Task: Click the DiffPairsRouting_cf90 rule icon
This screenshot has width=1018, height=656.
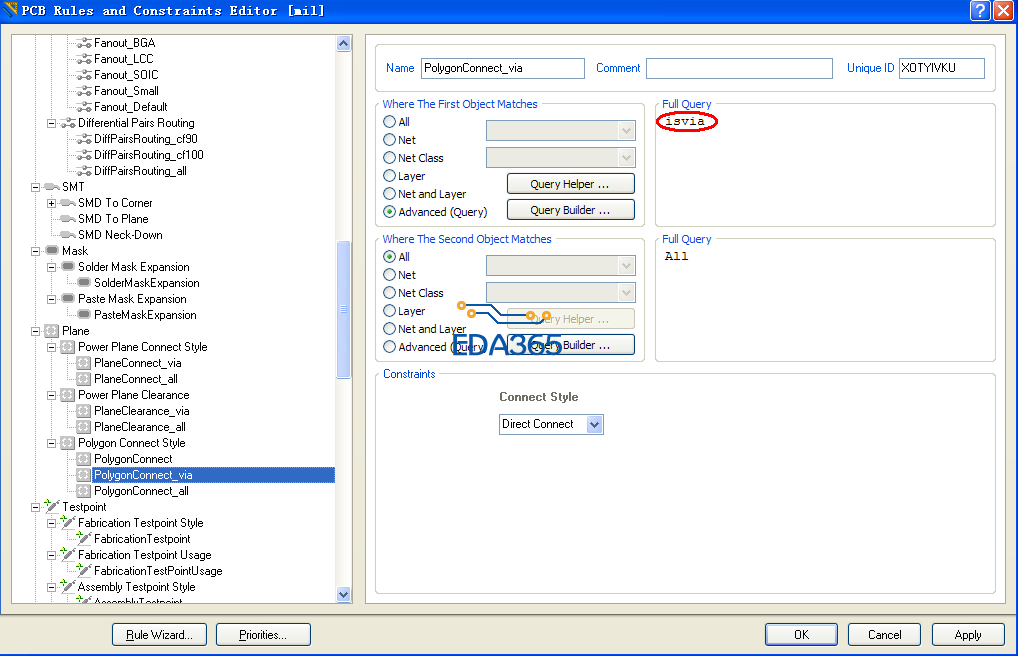Action: [x=84, y=139]
